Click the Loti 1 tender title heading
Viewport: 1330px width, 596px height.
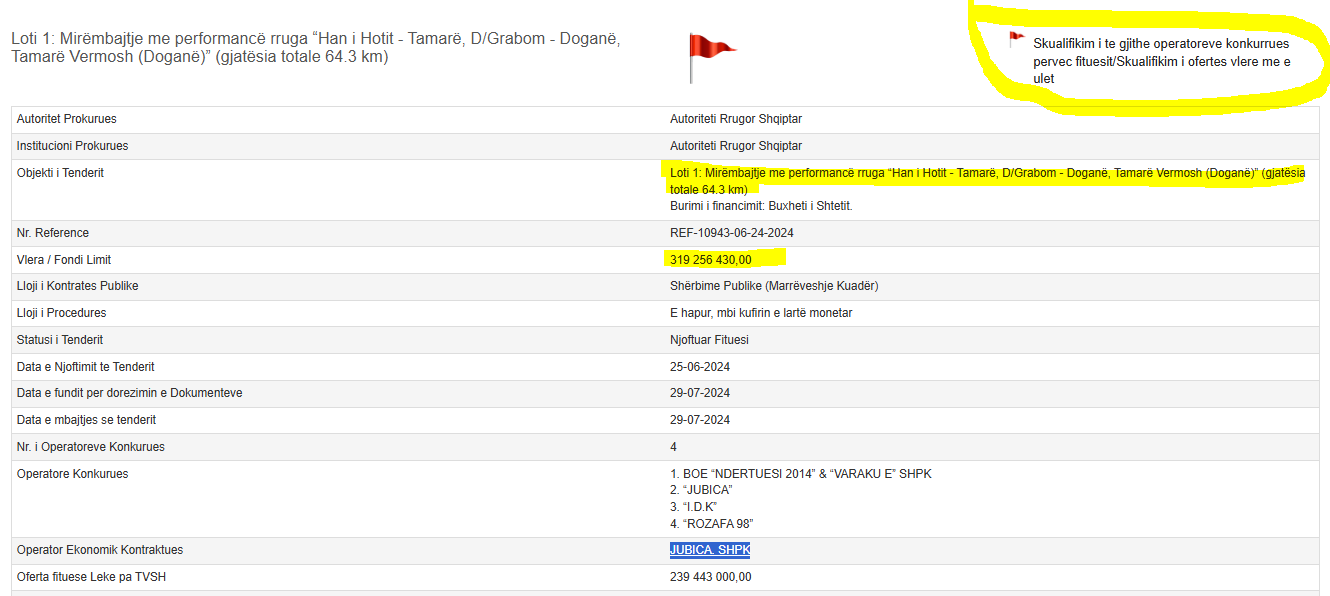point(316,48)
